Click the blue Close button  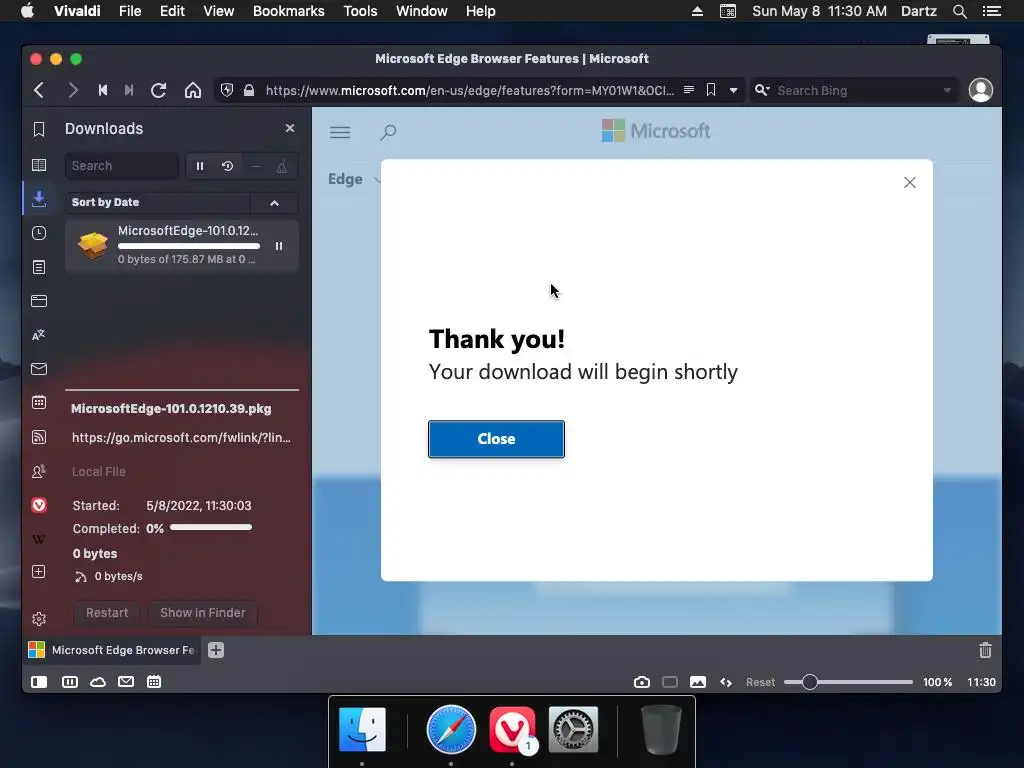pos(496,439)
